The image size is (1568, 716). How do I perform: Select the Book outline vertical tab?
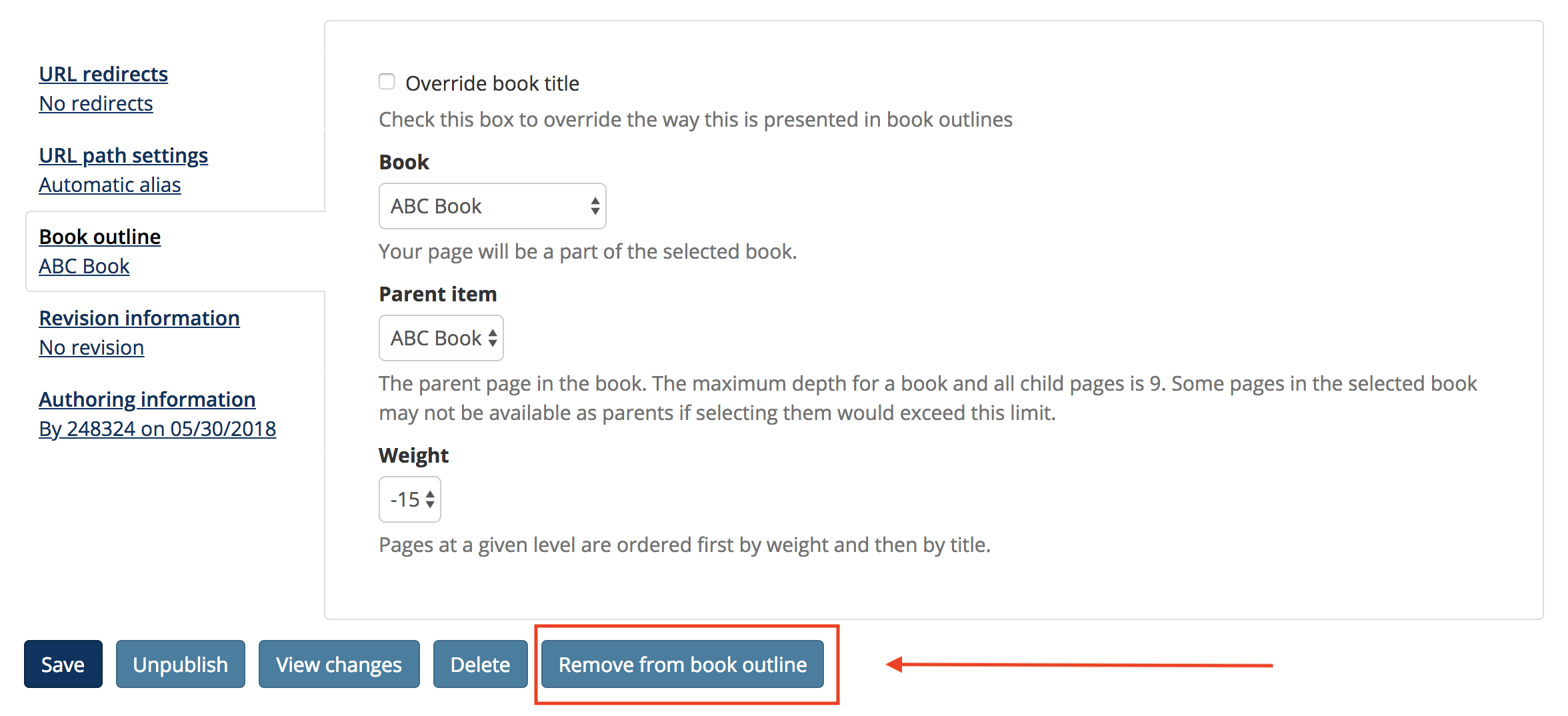point(100,237)
